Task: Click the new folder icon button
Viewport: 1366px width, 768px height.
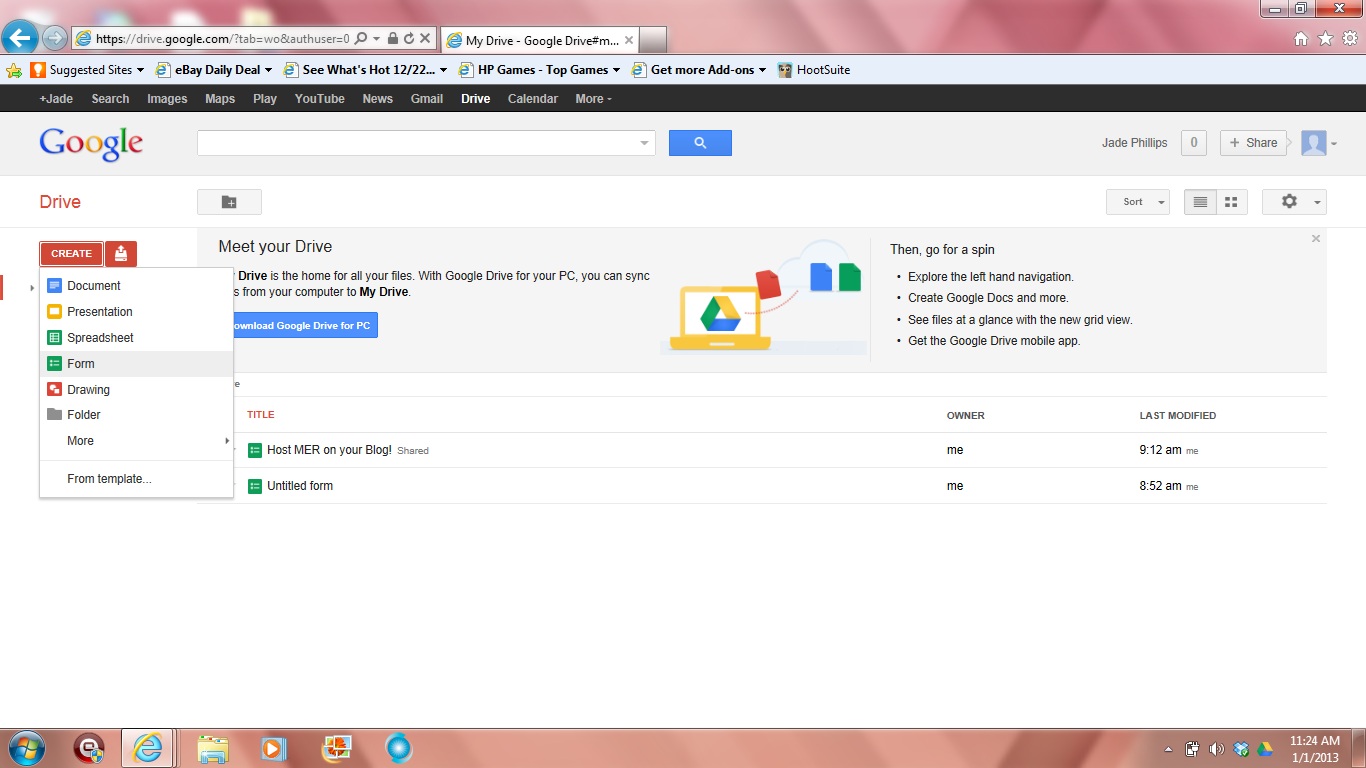Action: (229, 202)
